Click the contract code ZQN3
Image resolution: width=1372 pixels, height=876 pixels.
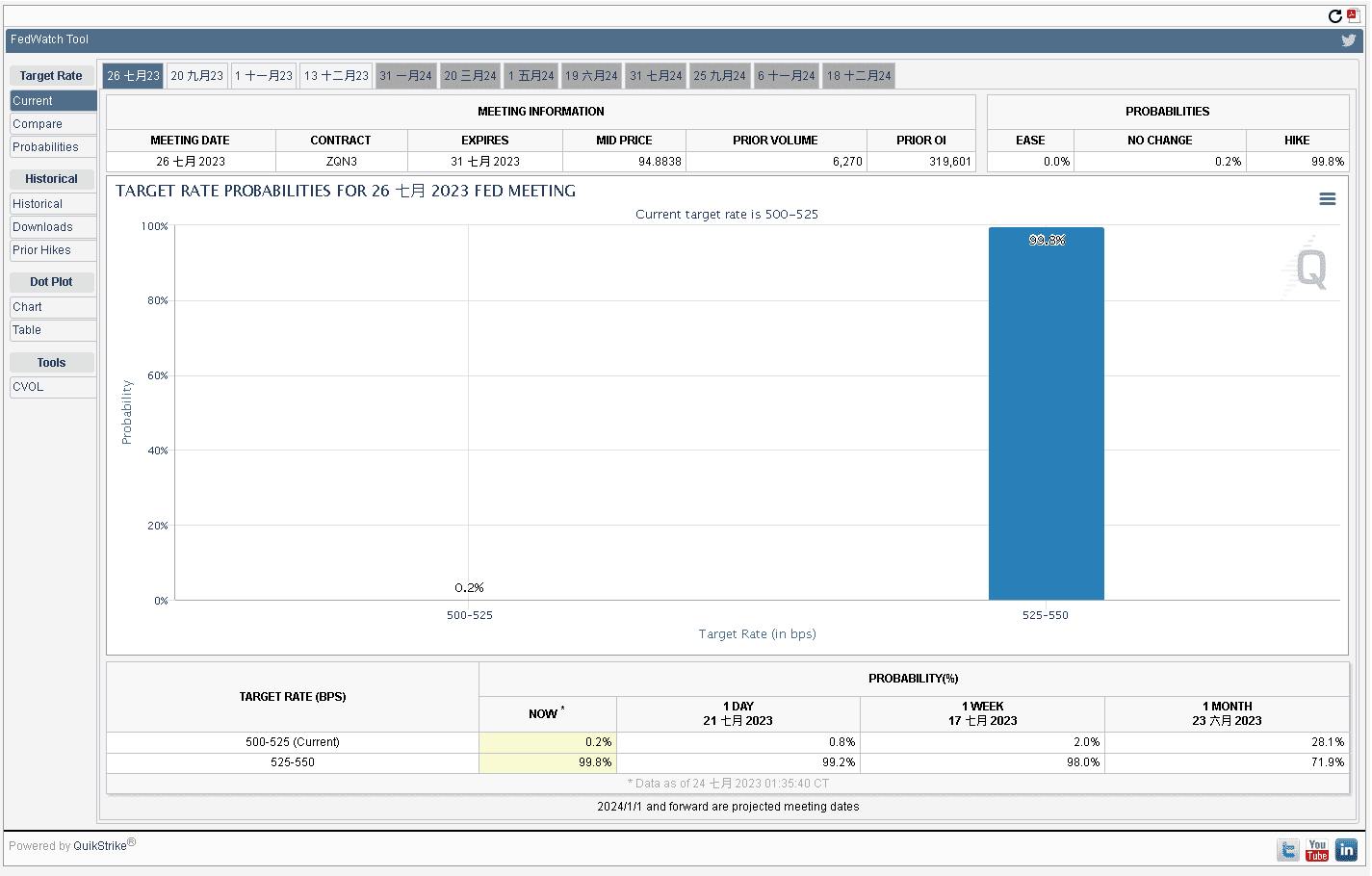342,162
